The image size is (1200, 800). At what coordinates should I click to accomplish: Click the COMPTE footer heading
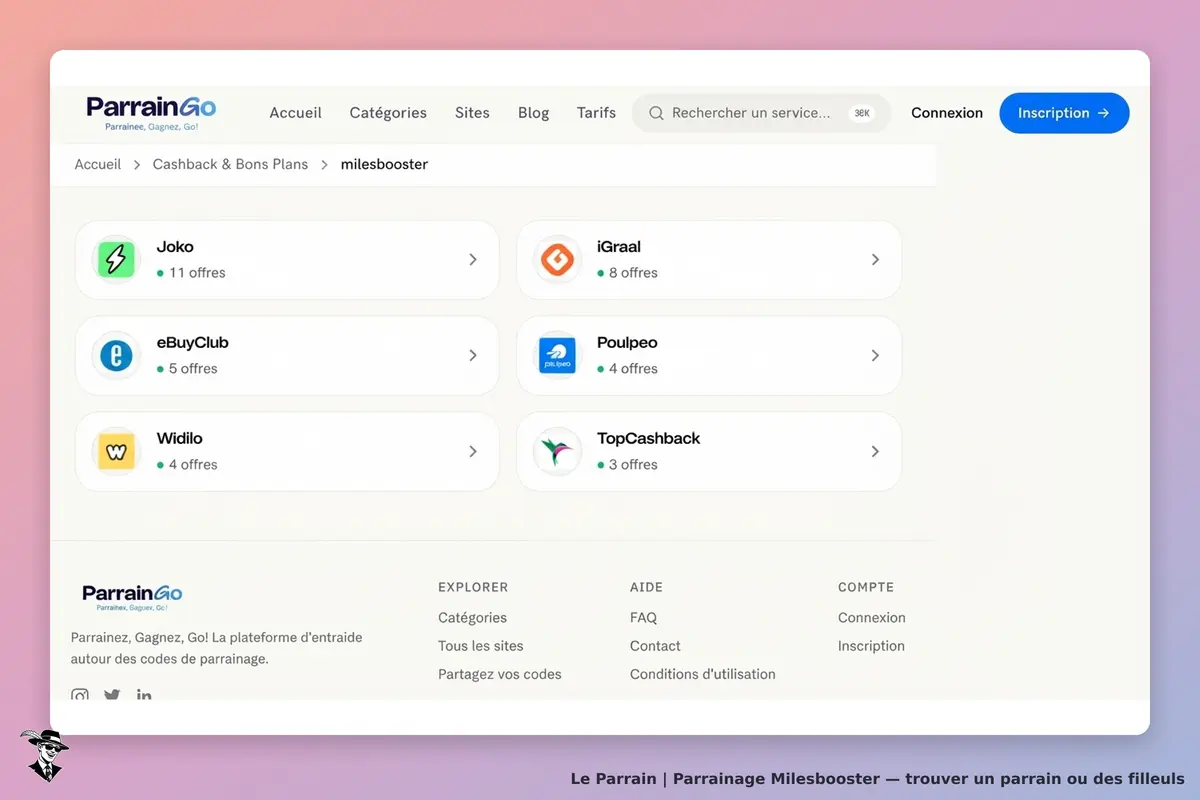click(x=866, y=587)
